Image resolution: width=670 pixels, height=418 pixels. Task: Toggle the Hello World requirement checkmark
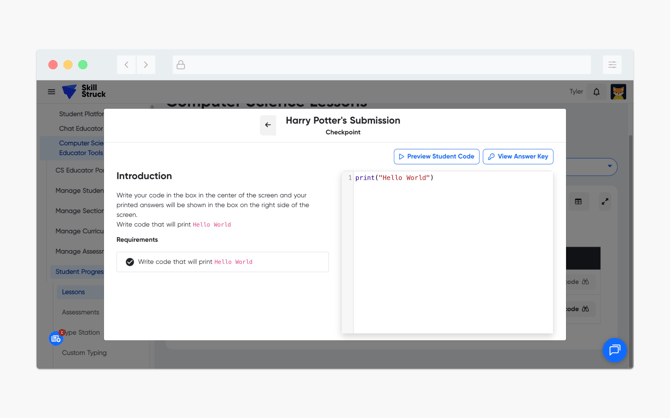point(130,262)
